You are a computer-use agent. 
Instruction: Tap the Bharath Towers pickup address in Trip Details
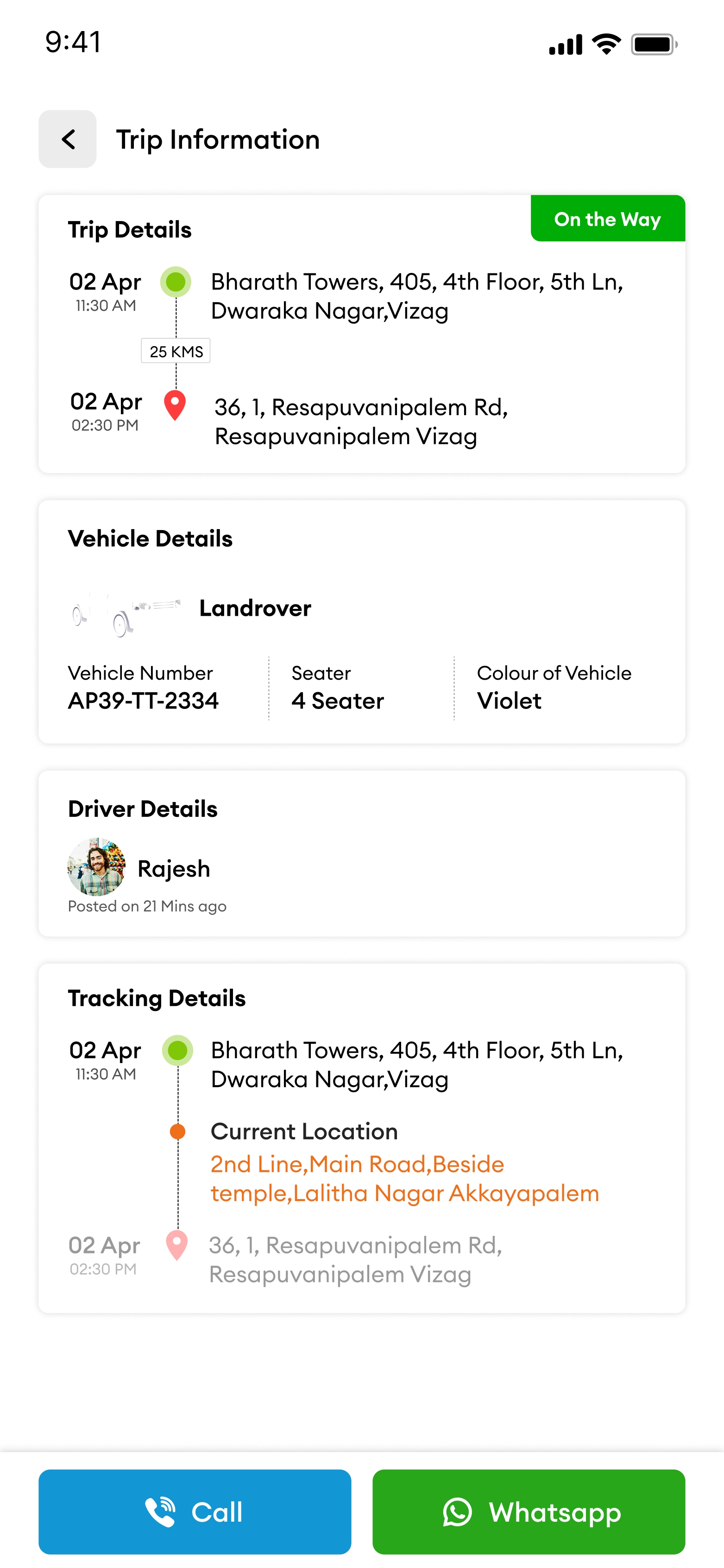coord(416,297)
